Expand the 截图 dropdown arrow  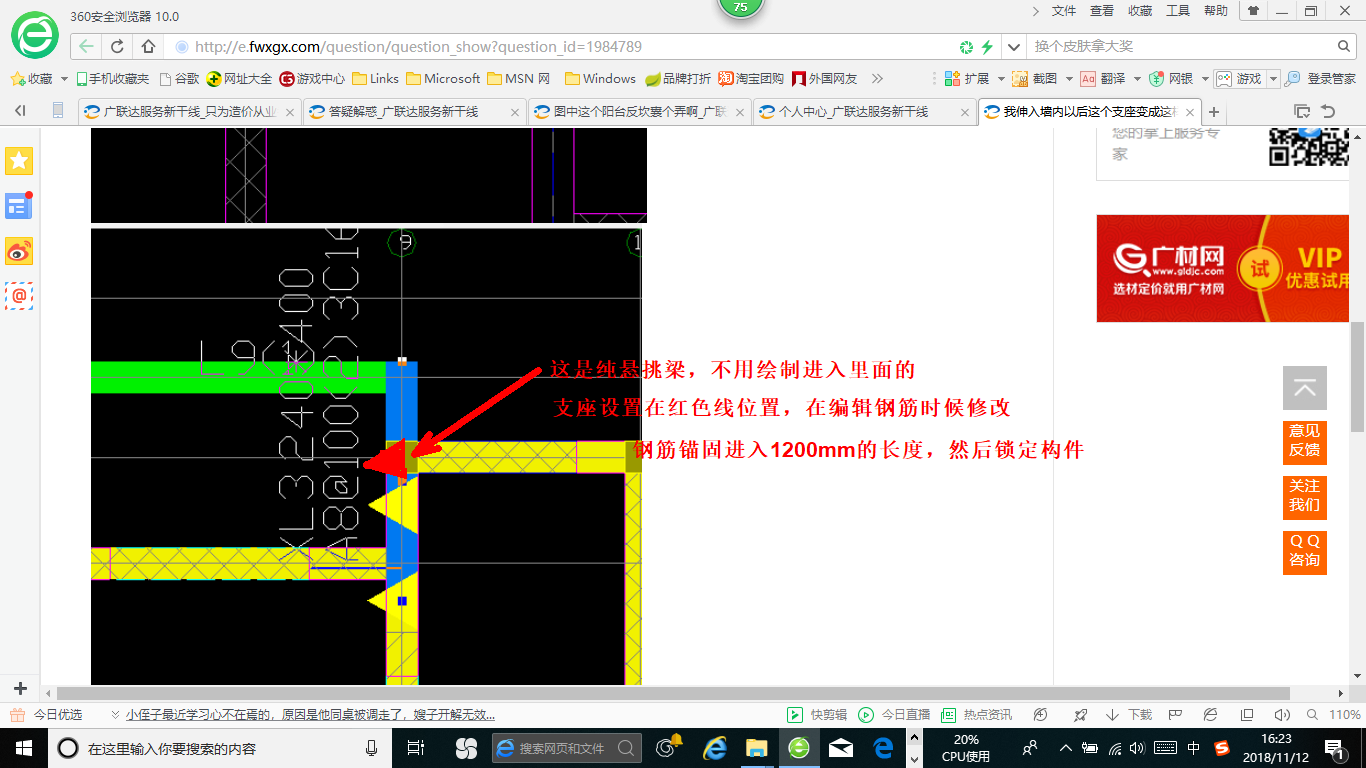click(1069, 79)
